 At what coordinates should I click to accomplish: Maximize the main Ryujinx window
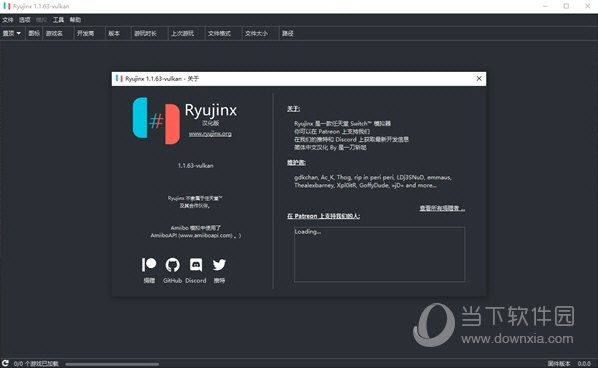tap(566, 6)
